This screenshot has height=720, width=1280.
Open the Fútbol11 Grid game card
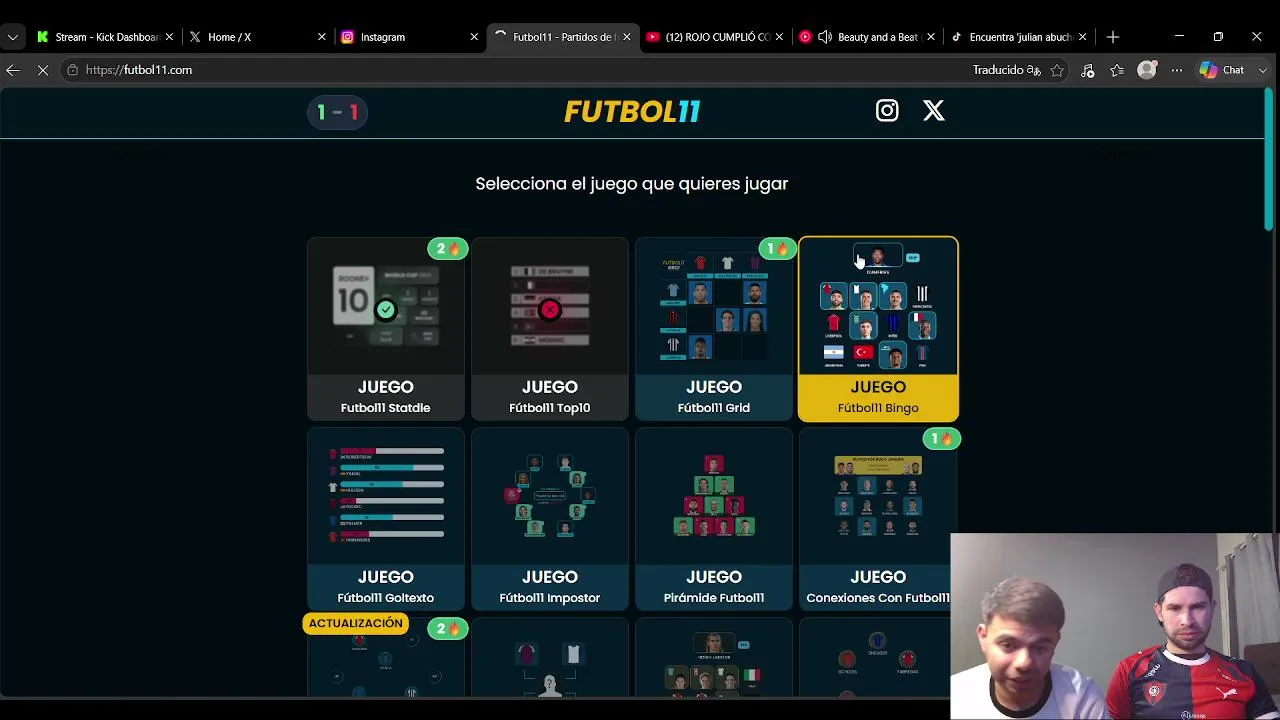[714, 328]
